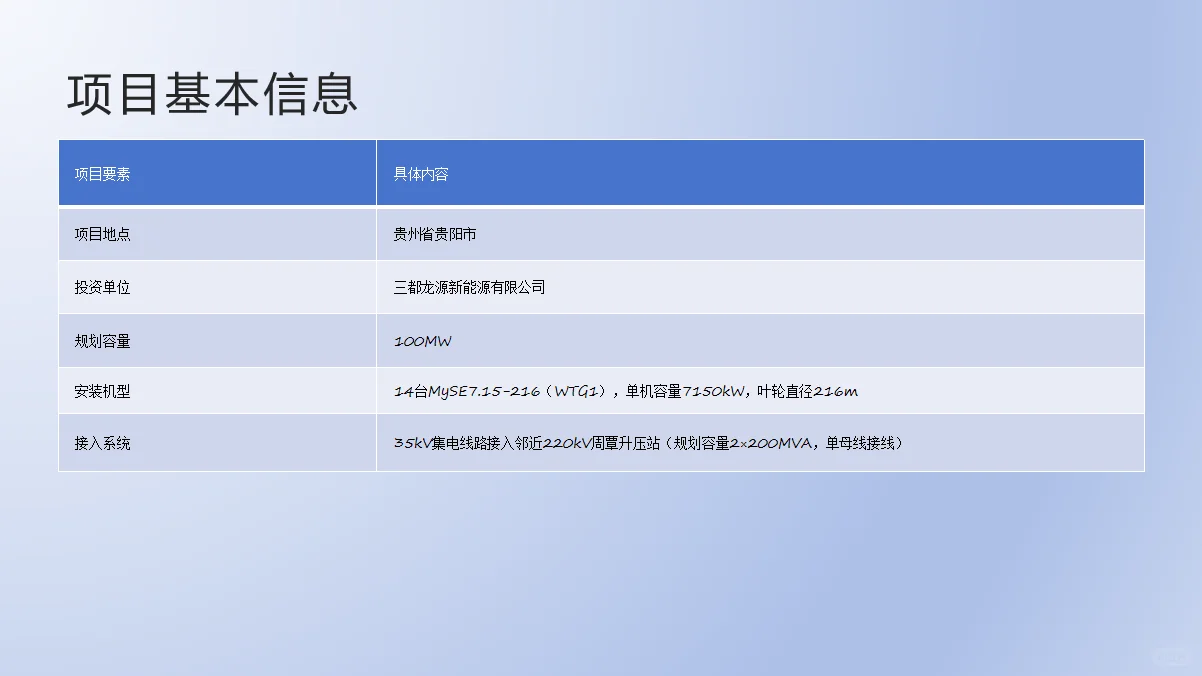The width and height of the screenshot is (1202, 676).
Task: Click the slide title 项目基本信息
Action: pyautogui.click(x=211, y=95)
